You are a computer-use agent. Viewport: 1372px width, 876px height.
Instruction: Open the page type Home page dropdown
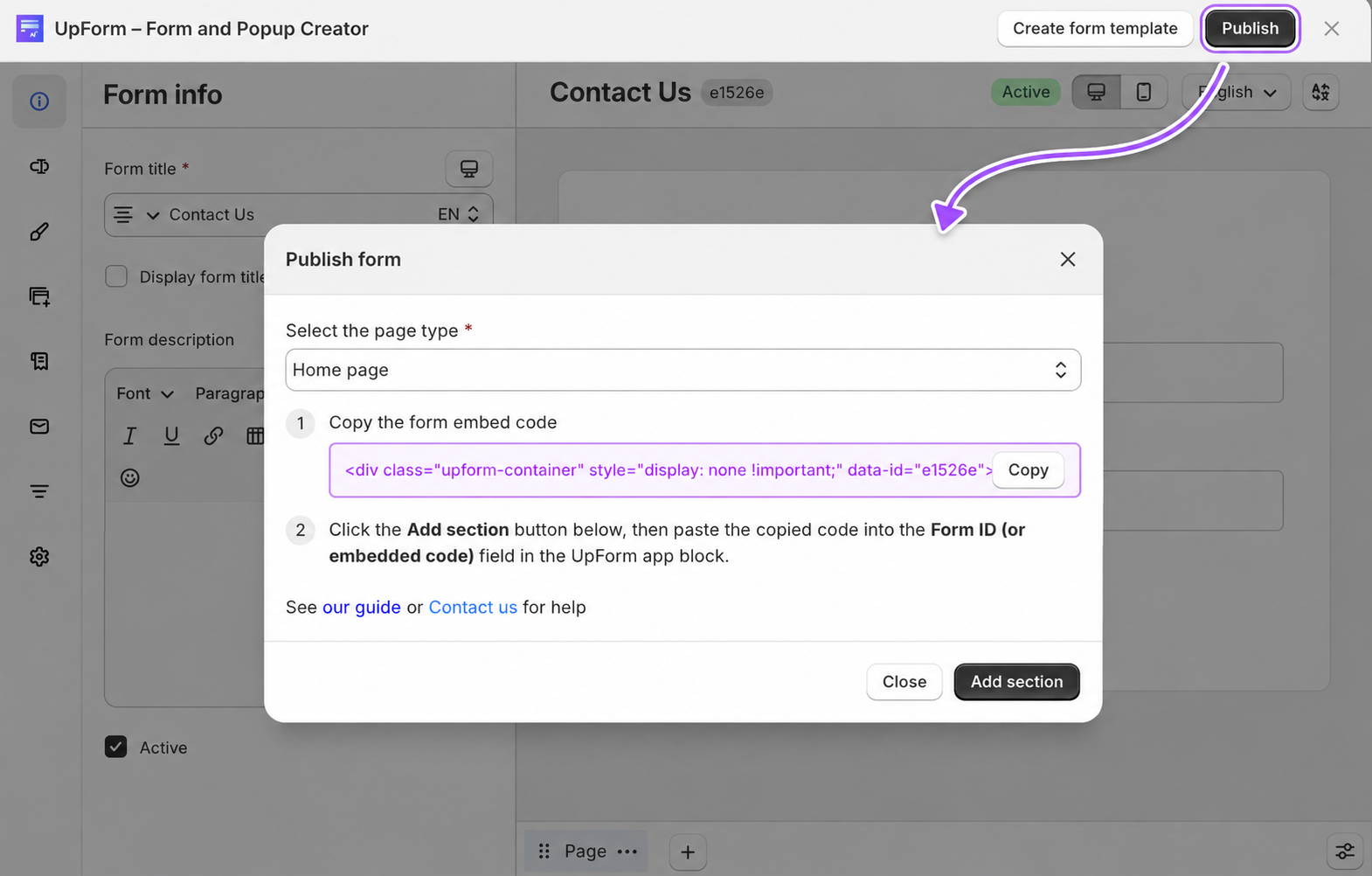tap(683, 370)
